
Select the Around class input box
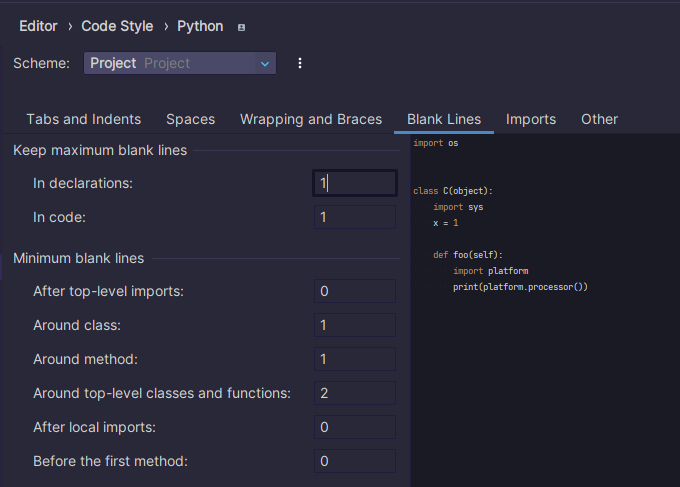[x=355, y=325]
